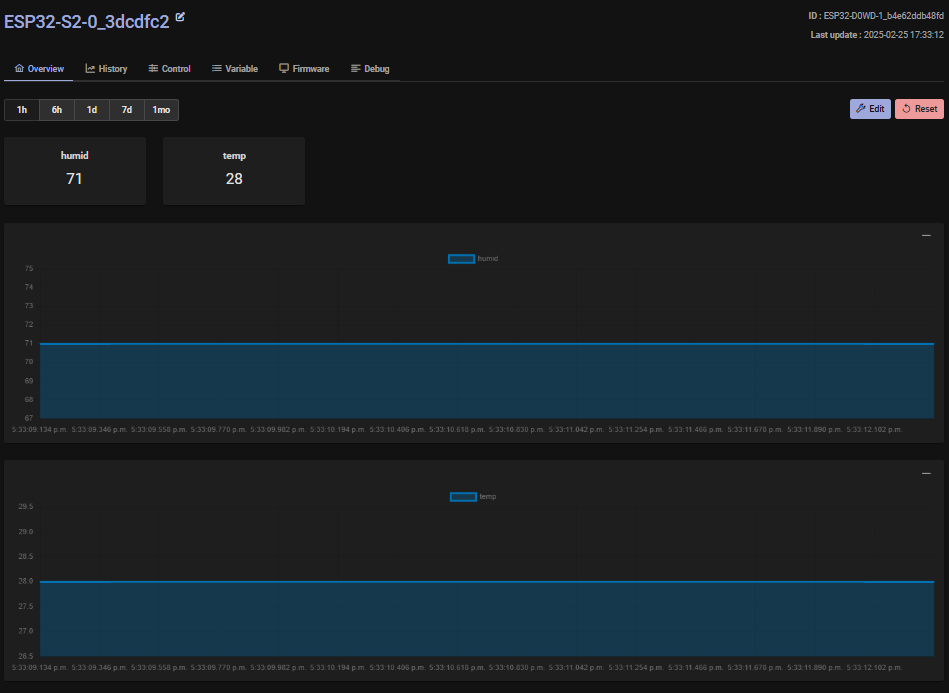Screen dimensions: 949x693
Task: Switch to the Debug tab
Action: [x=370, y=69]
